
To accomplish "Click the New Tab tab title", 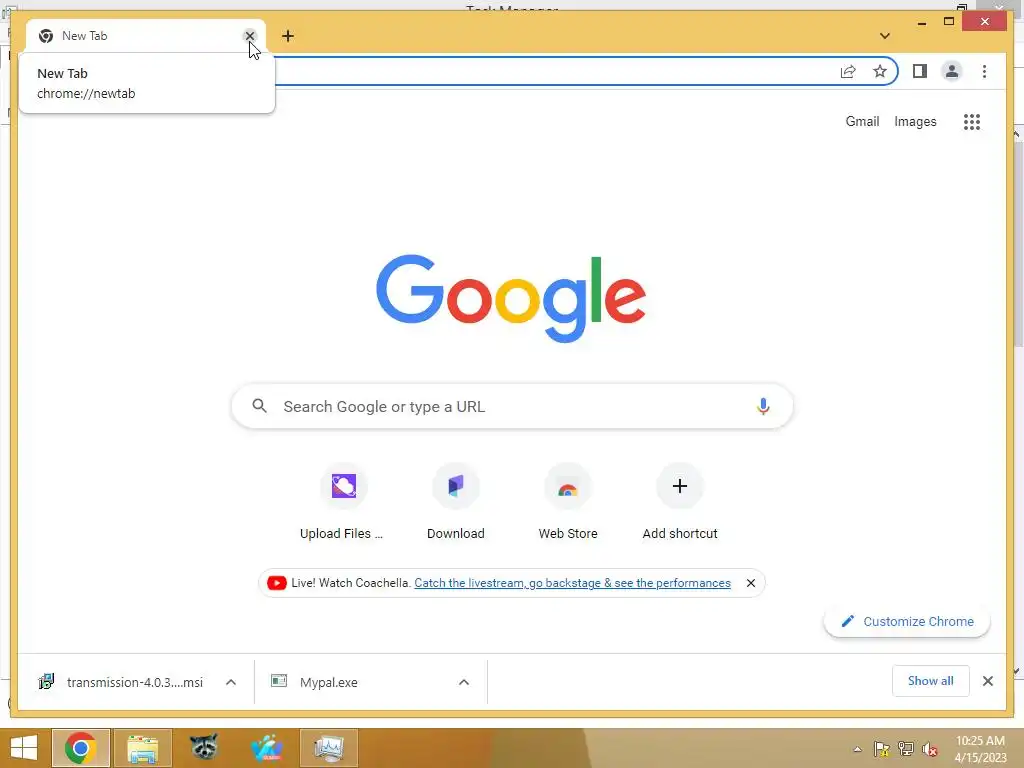I will pyautogui.click(x=84, y=36).
